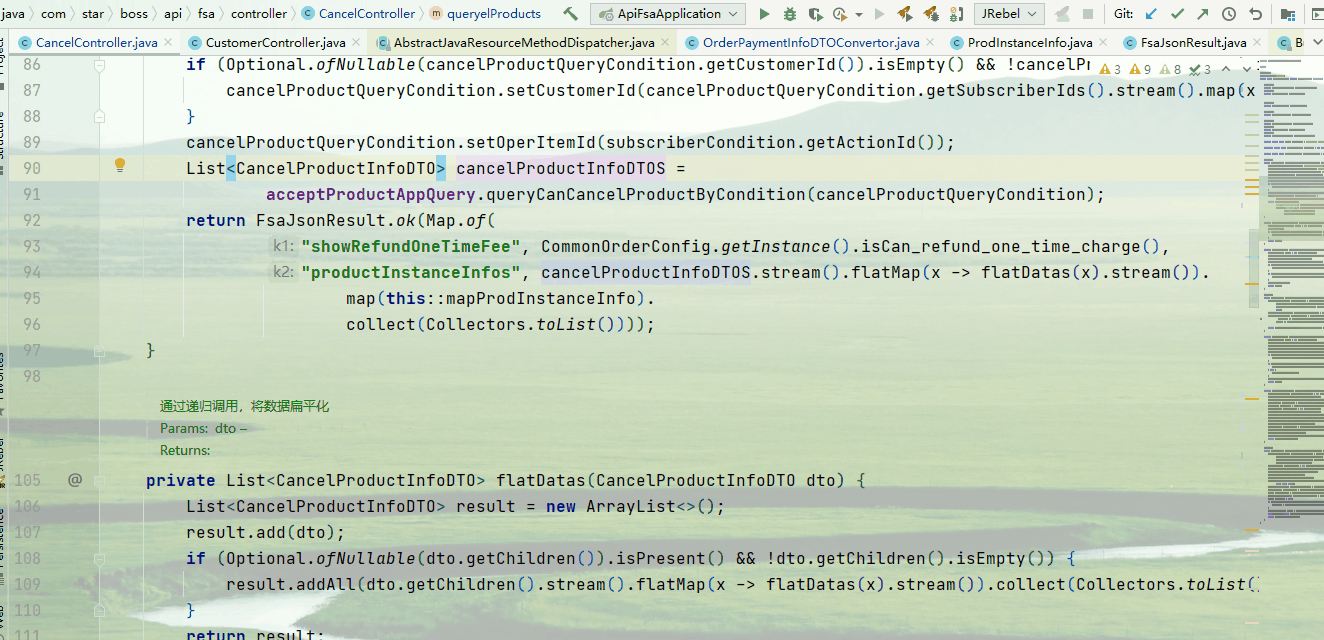Click the queryelProducts method breadcrumb

click(486, 14)
